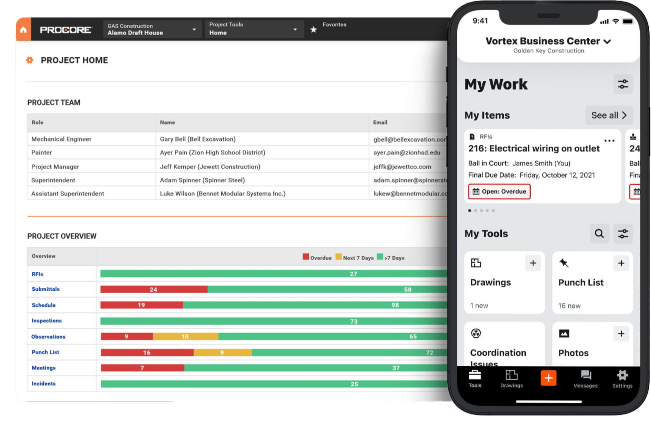Switch to the Messages tab in bottom bar
The image size is (651, 435).
click(x=585, y=379)
